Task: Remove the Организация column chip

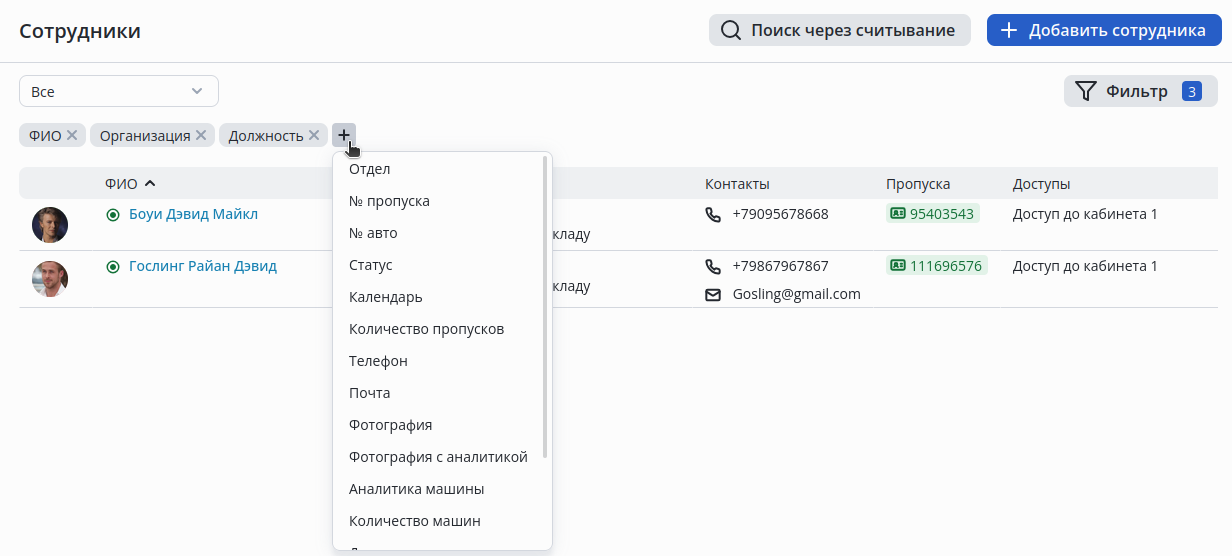Action: (x=201, y=136)
